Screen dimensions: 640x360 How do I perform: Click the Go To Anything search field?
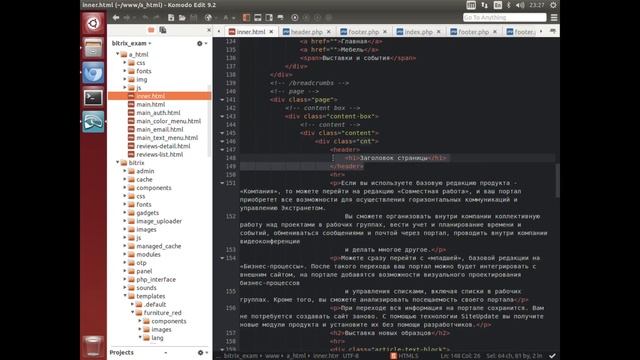[504, 17]
